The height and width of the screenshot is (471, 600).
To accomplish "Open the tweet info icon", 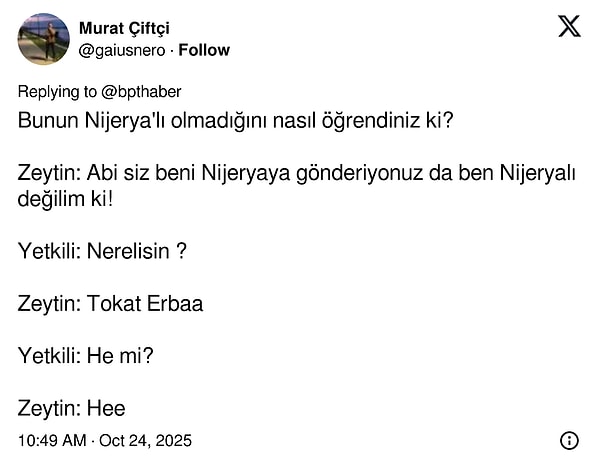I will pyautogui.click(x=569, y=440).
